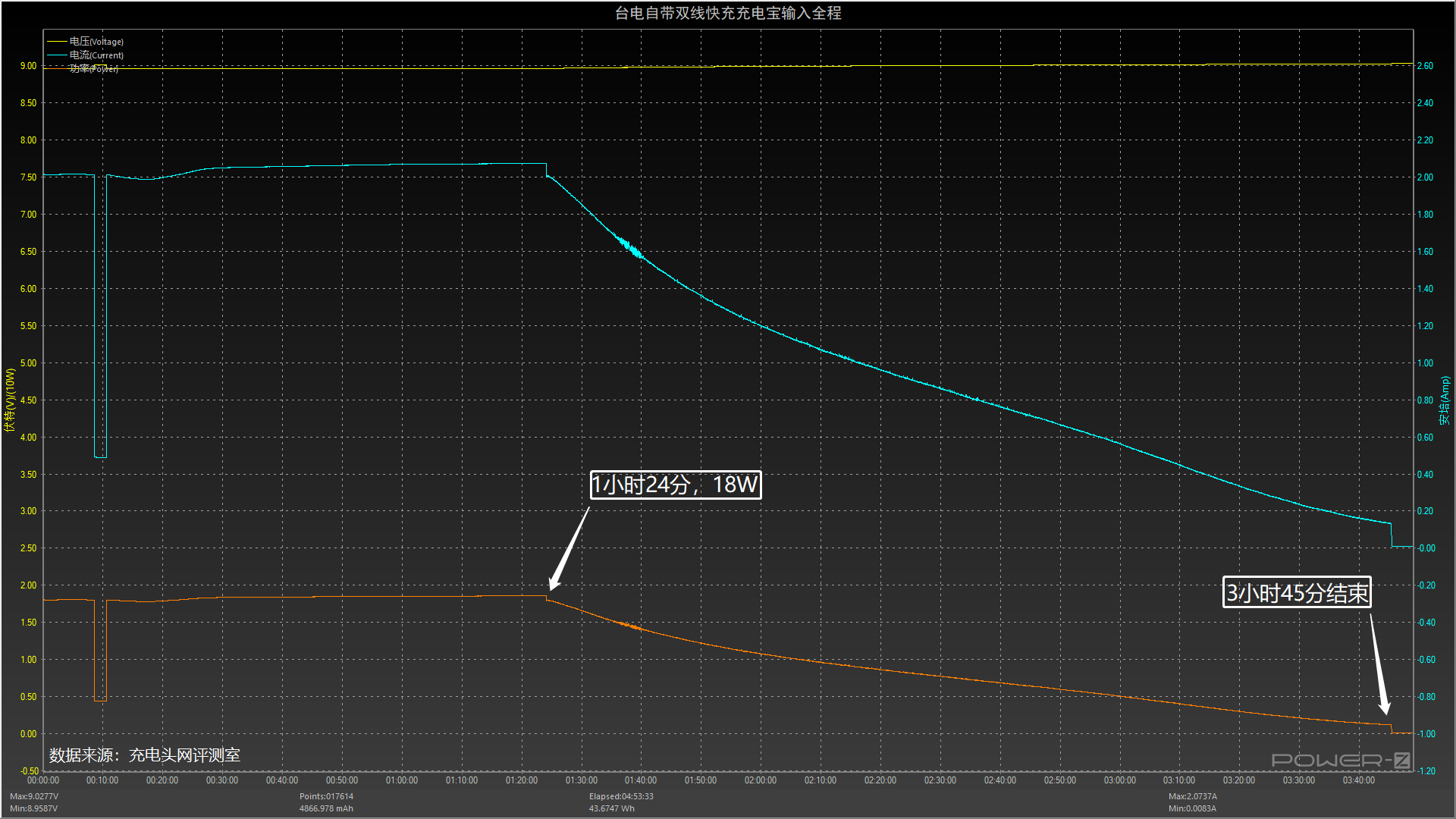Click the white arrow pointing at 18W drop
This screenshot has height=819, width=1456.
tap(569, 550)
